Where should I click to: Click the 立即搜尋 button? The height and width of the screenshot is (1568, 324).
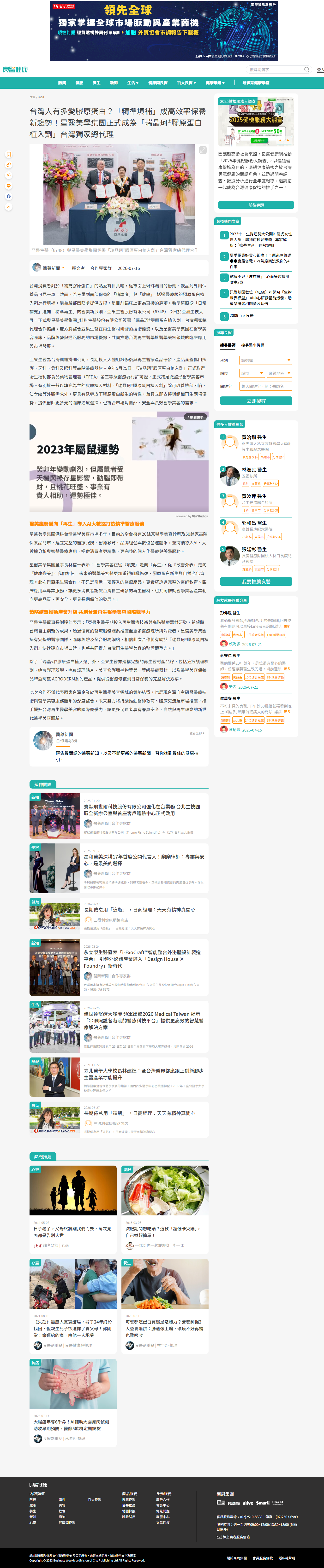256,401
